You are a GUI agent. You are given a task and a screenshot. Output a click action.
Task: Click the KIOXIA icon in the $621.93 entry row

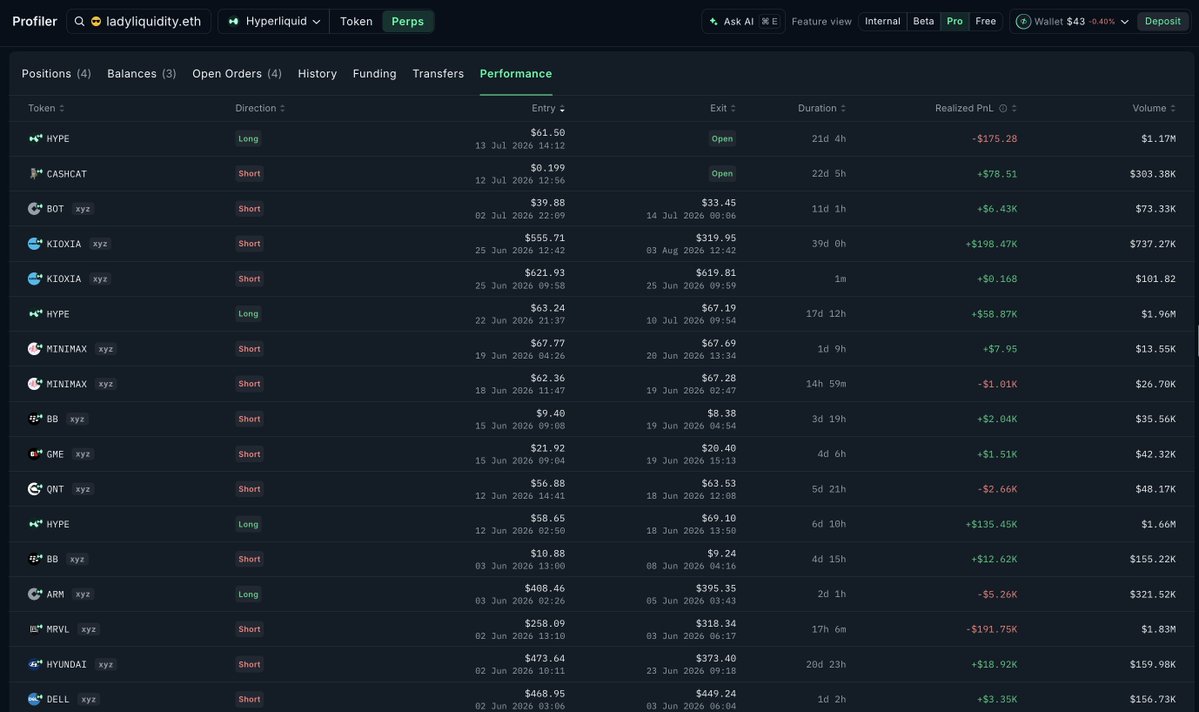(x=35, y=278)
